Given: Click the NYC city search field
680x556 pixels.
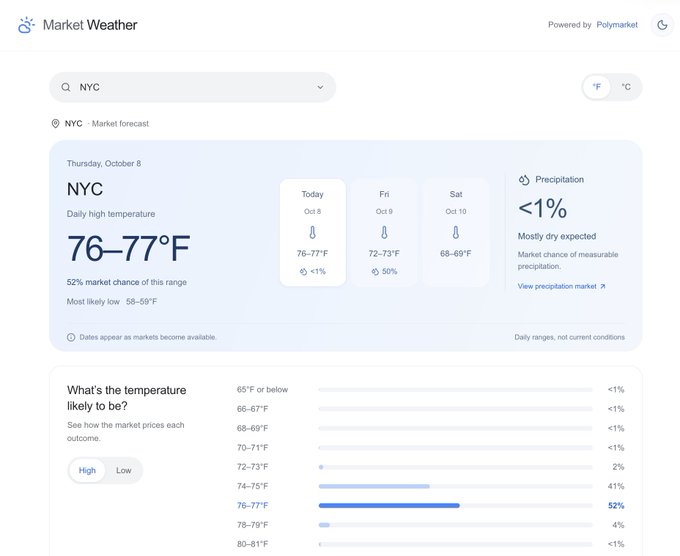Looking at the screenshot, I should [x=193, y=87].
